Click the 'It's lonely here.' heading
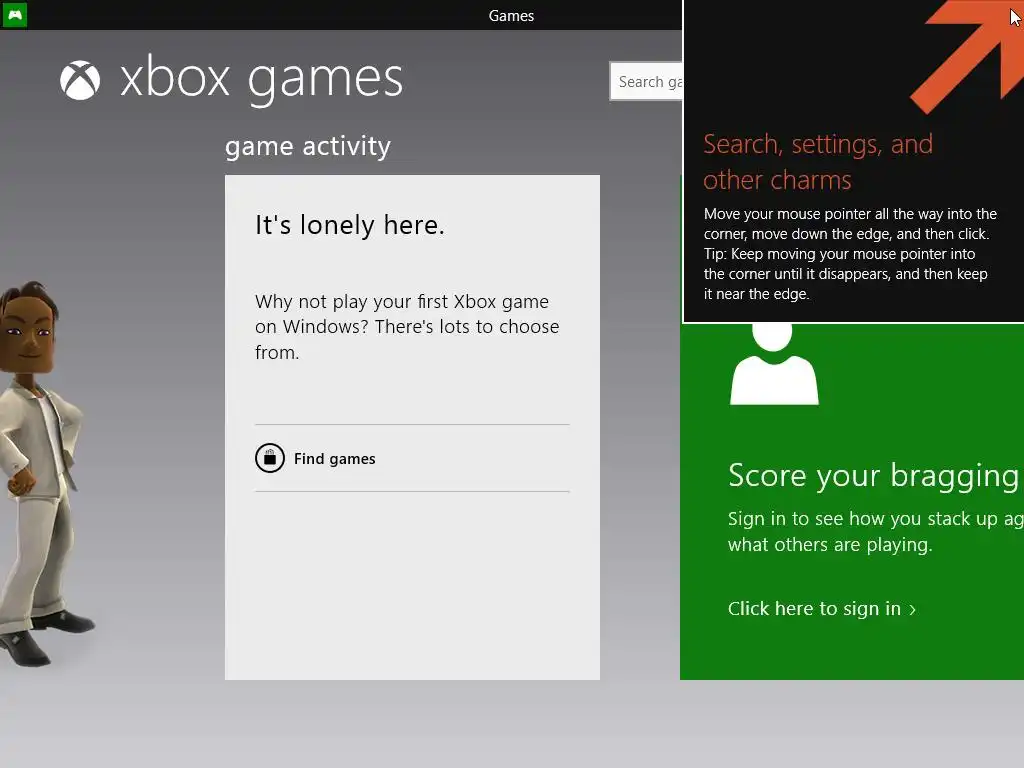 coord(350,225)
